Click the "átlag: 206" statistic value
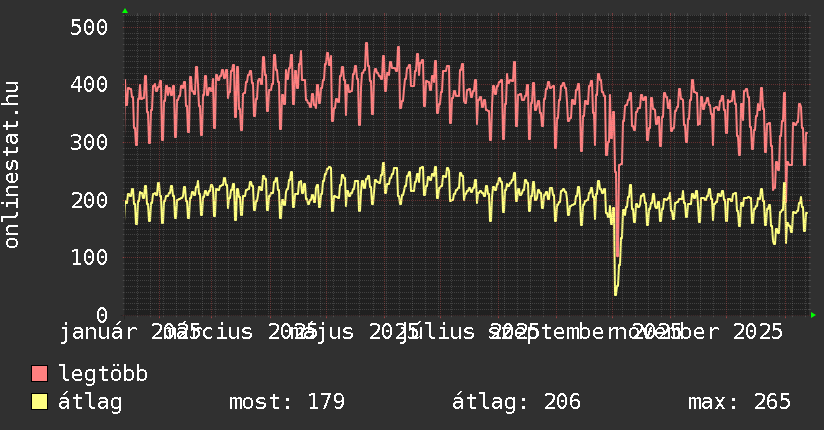824x430 pixels. coord(516,402)
